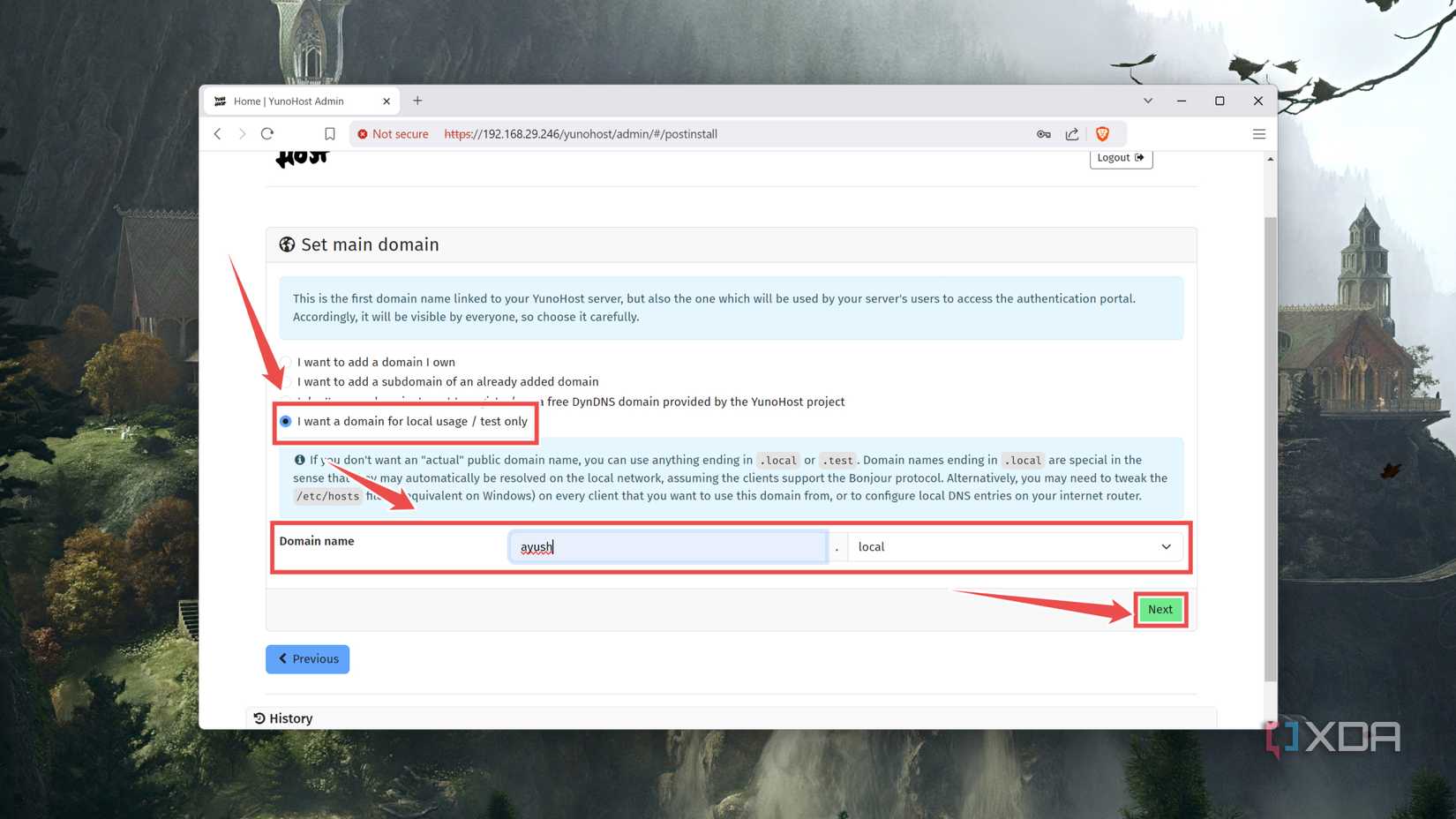The image size is (1456, 819).
Task: Click the blue Previous button
Action: pos(308,659)
